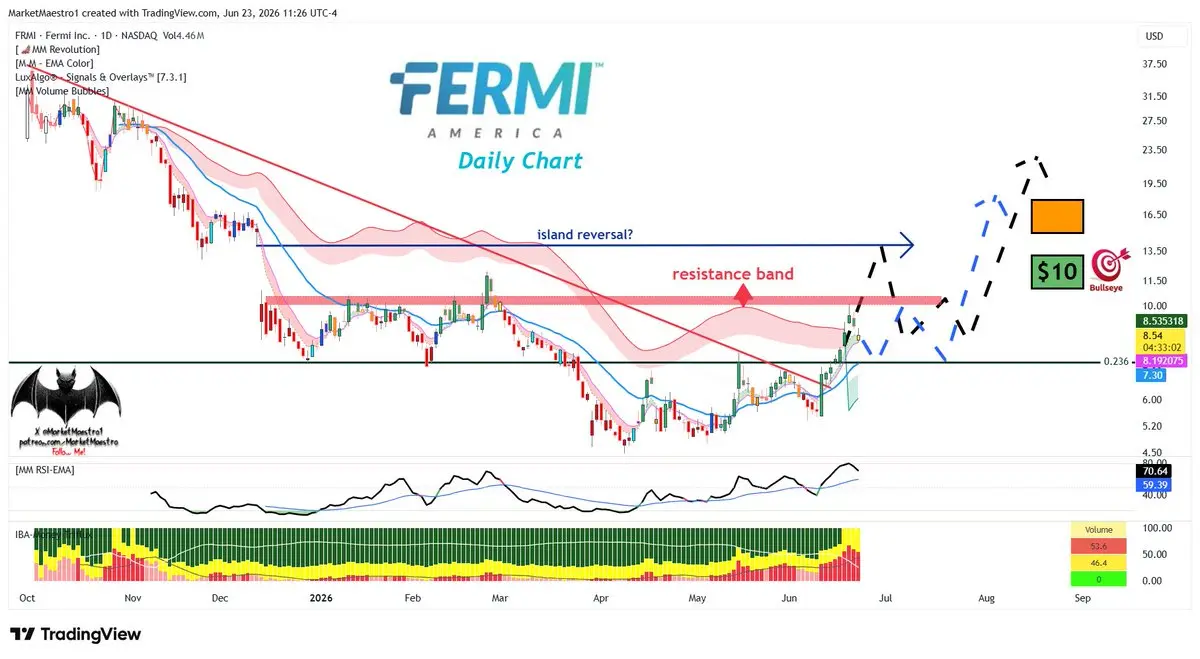Click the 37.50 price axis label
The height and width of the screenshot is (659, 1200).
click(1155, 64)
